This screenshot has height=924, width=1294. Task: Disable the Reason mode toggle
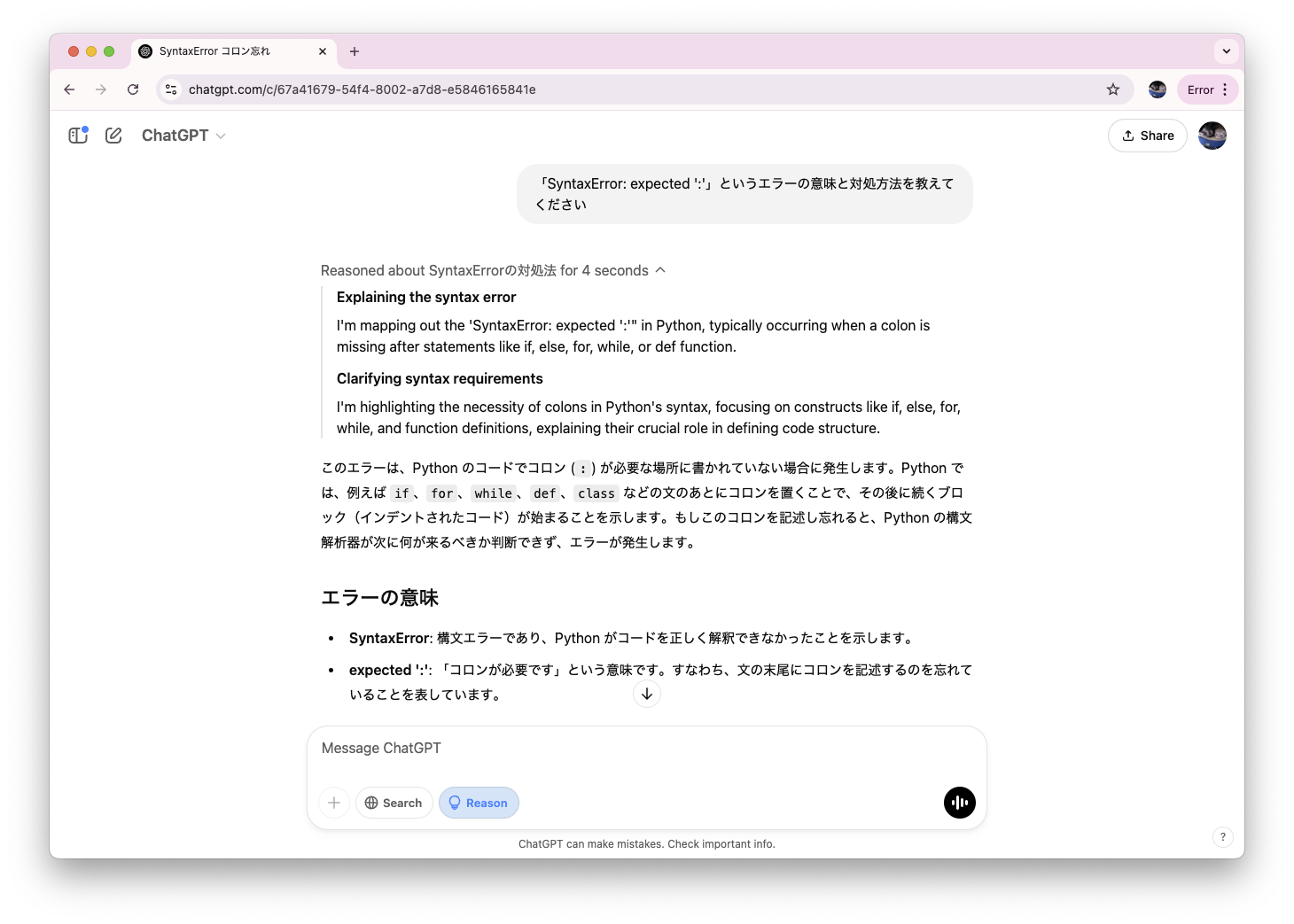[x=479, y=803]
